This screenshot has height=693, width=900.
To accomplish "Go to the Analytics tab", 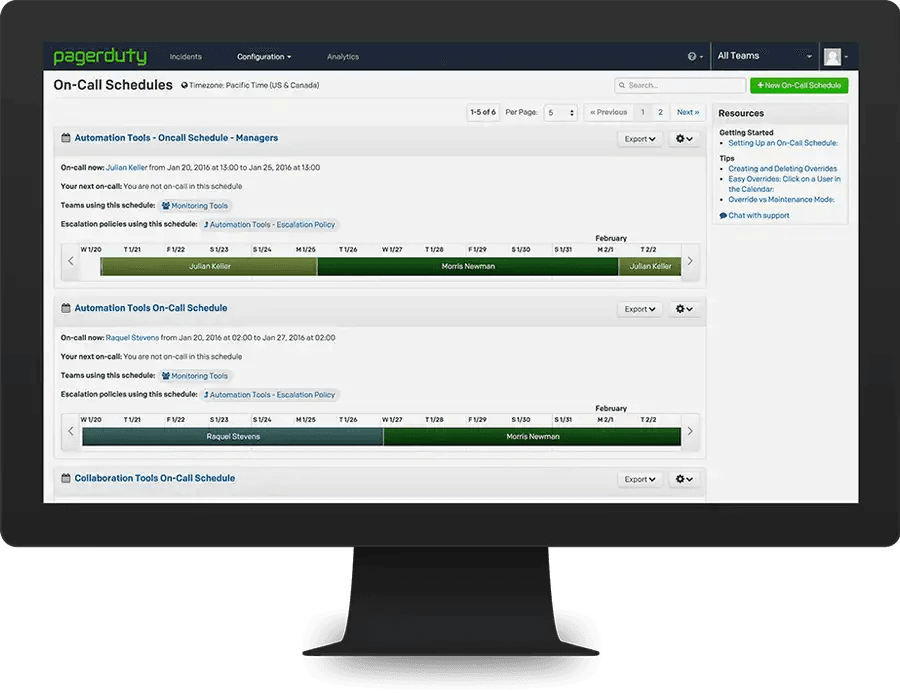I will (x=342, y=57).
